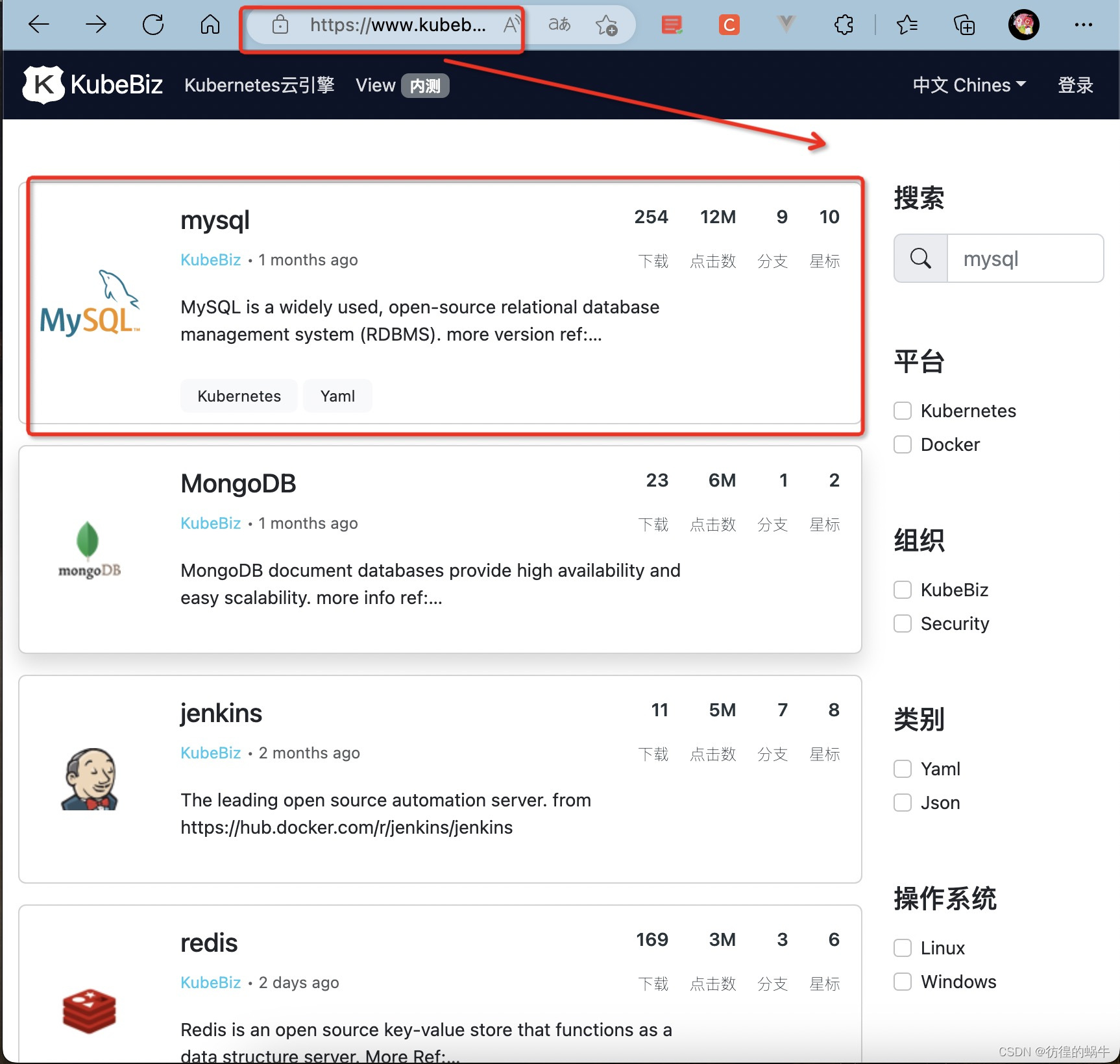1120x1064 pixels.
Task: Open the Extensions puzzle icon
Action: [844, 25]
